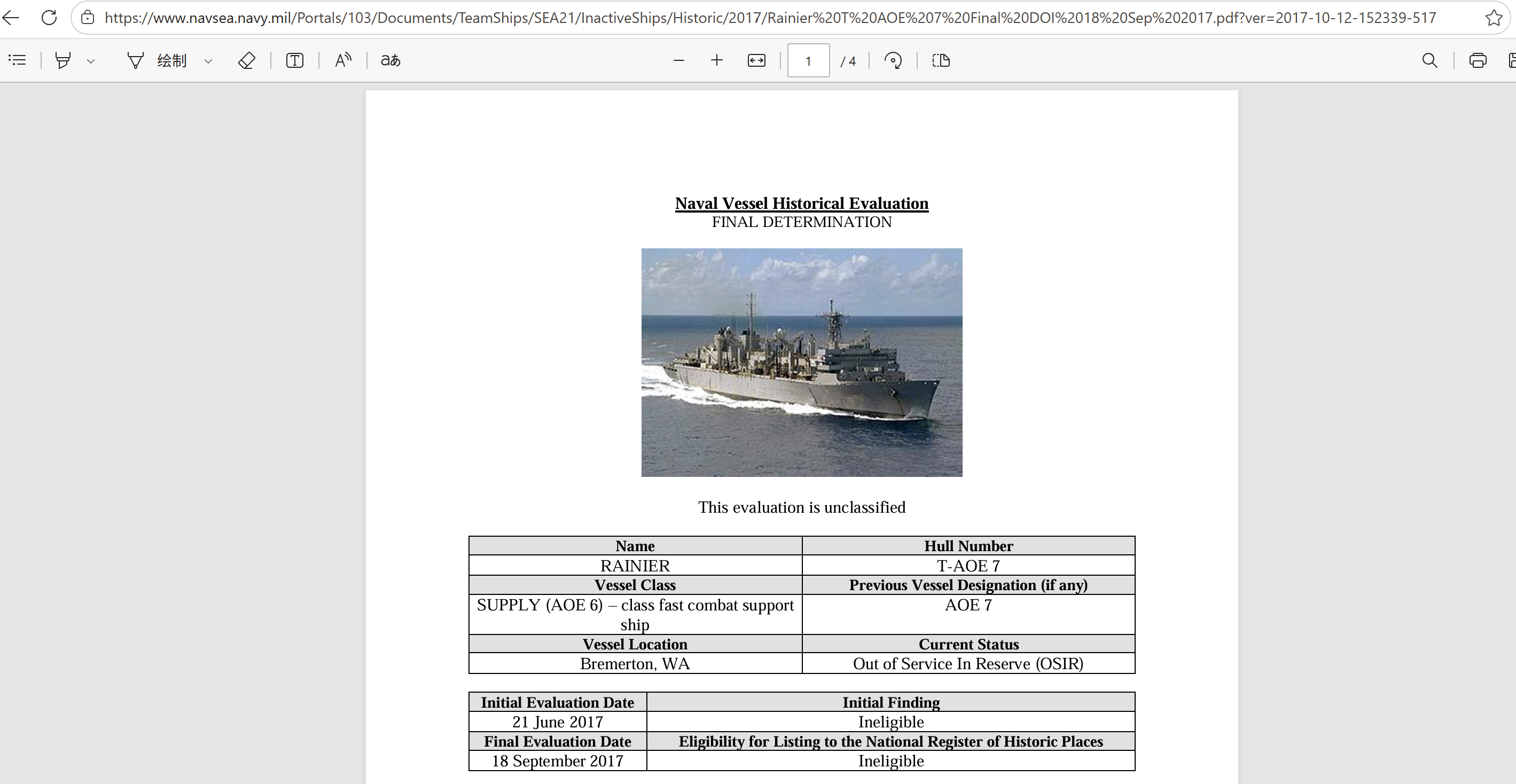Rotate the PDF page
The width and height of the screenshot is (1516, 784).
(893, 60)
